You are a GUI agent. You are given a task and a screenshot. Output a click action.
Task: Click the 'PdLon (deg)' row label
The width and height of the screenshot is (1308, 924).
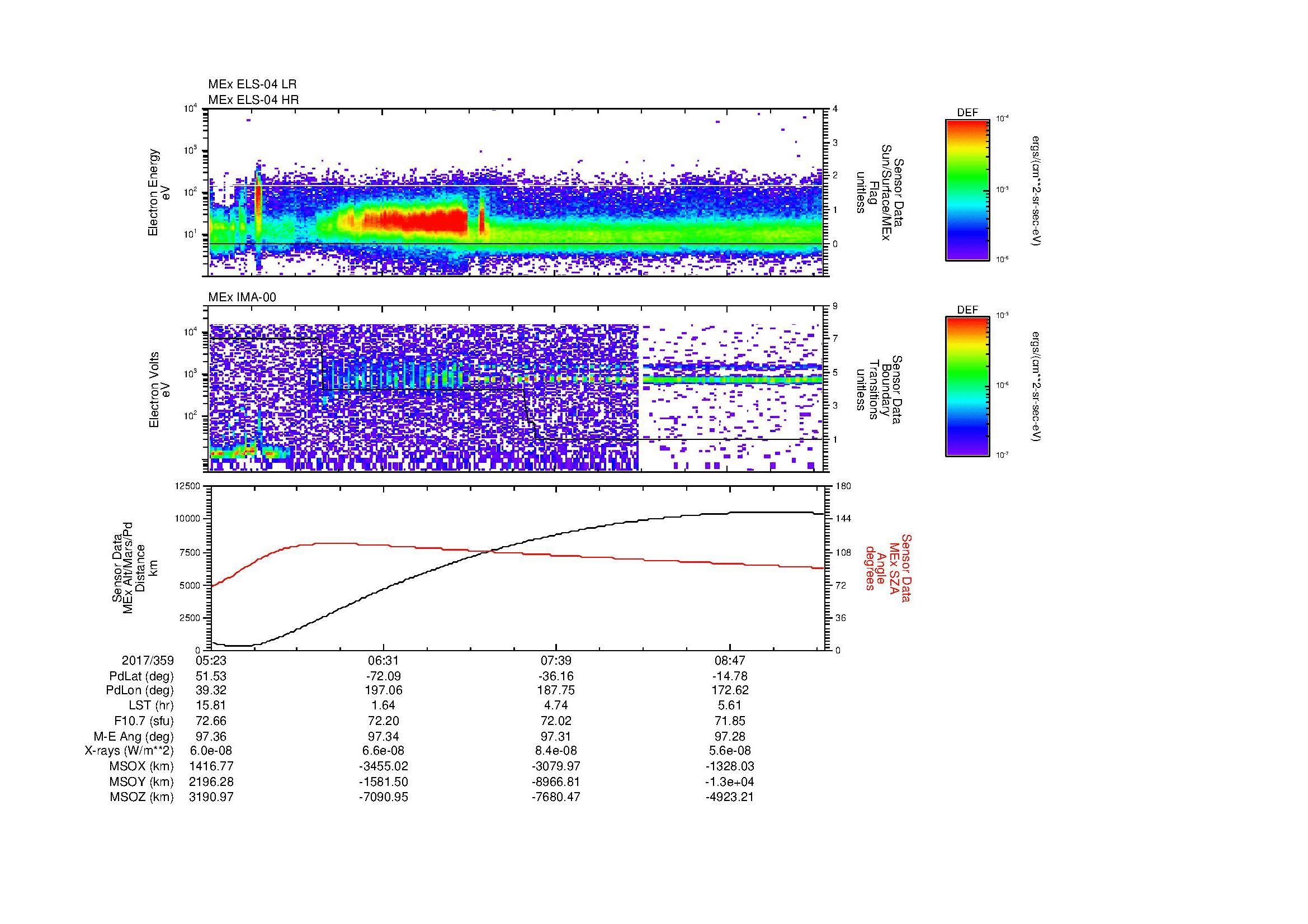click(140, 690)
